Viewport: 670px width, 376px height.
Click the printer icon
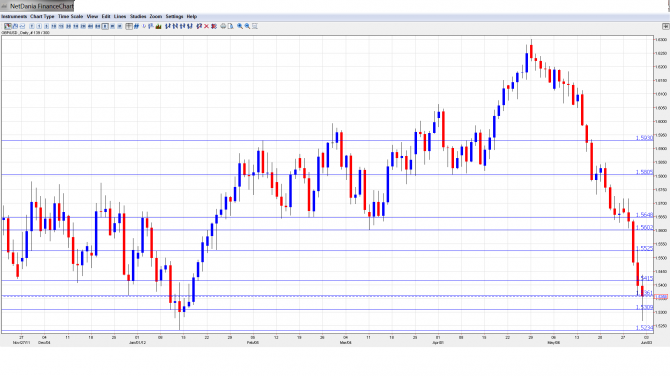(x=223, y=26)
